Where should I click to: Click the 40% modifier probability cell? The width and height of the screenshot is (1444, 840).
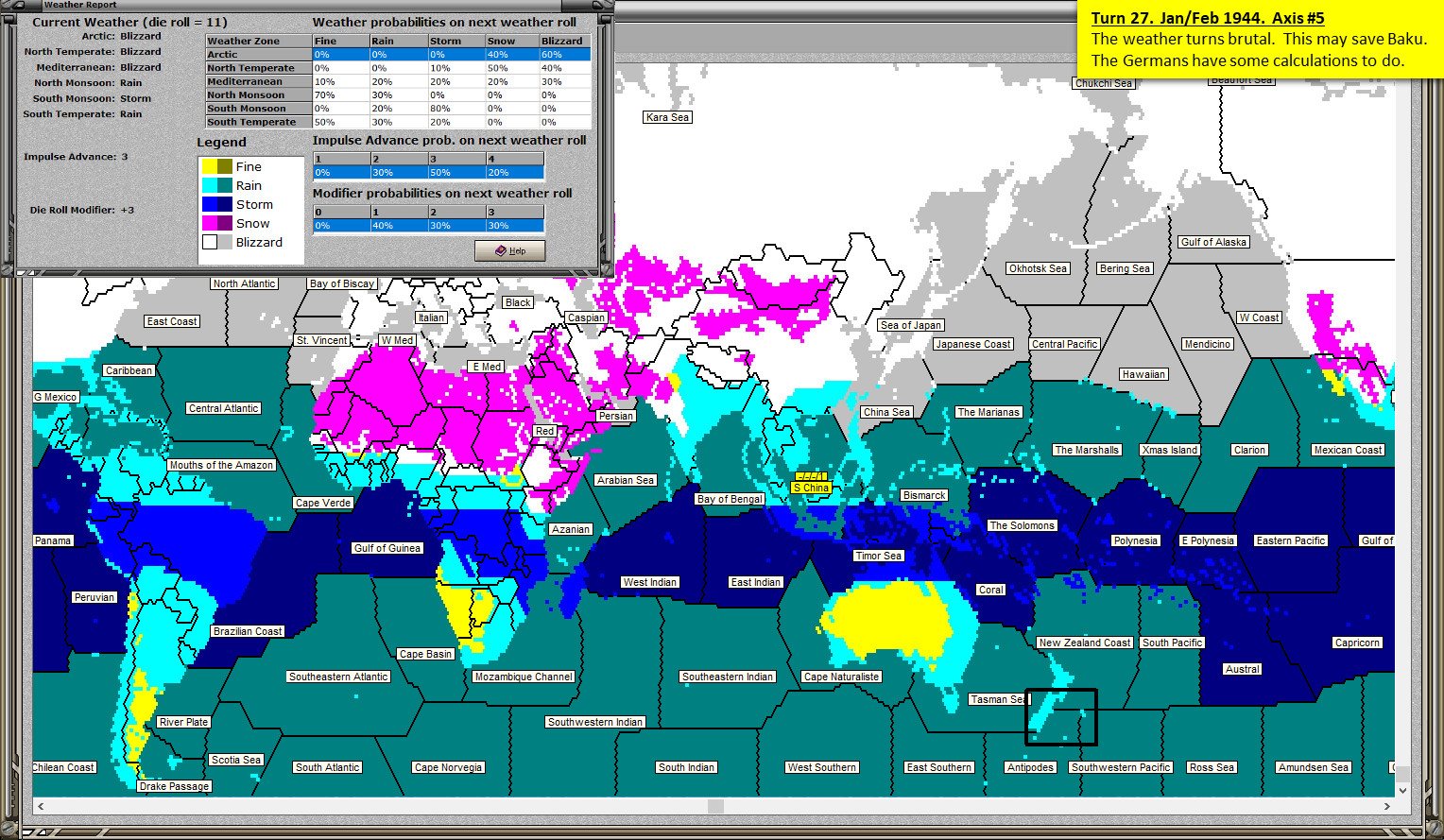tap(400, 225)
